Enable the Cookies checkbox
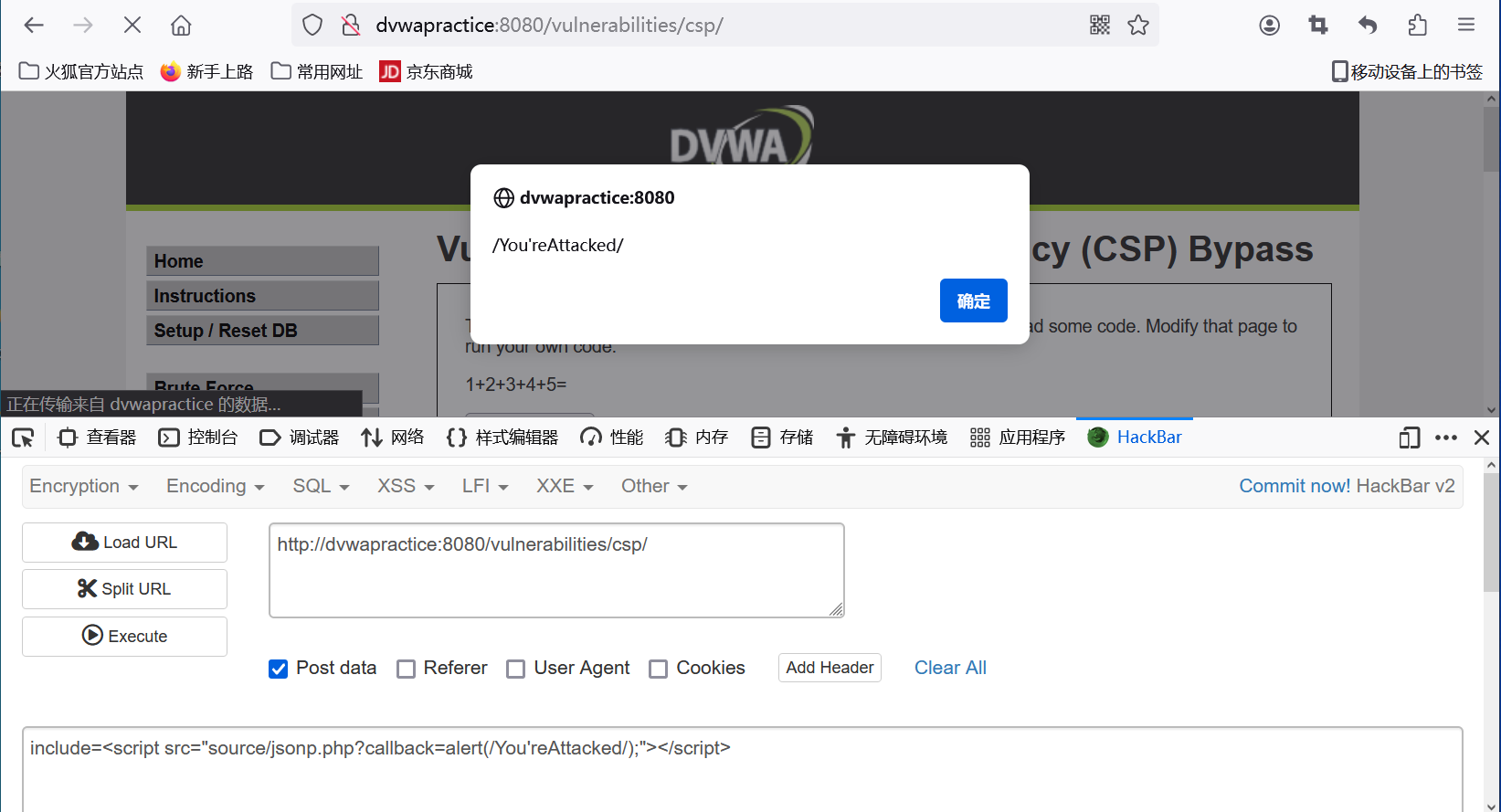The width and height of the screenshot is (1501, 812). [x=659, y=670]
